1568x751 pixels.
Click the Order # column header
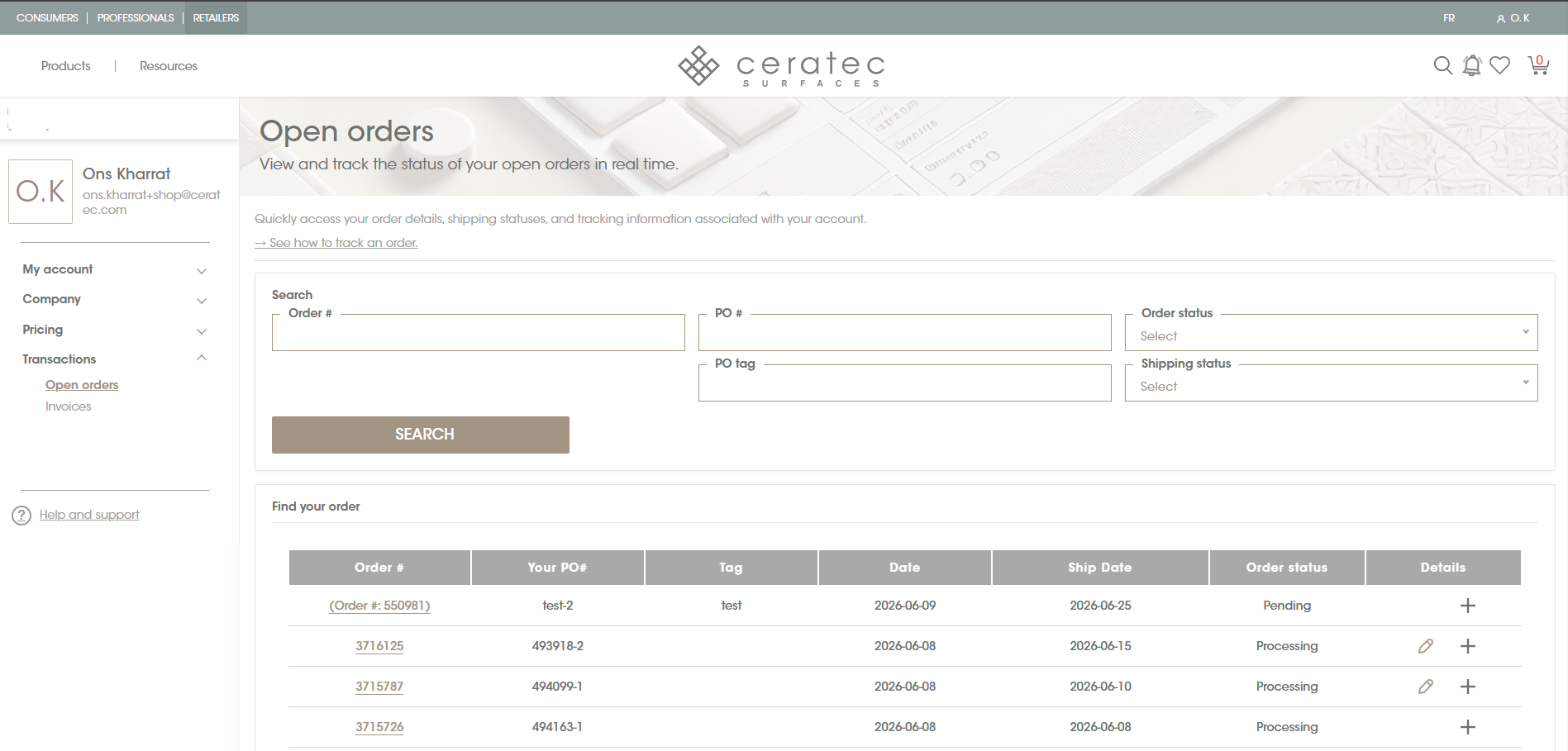click(379, 568)
